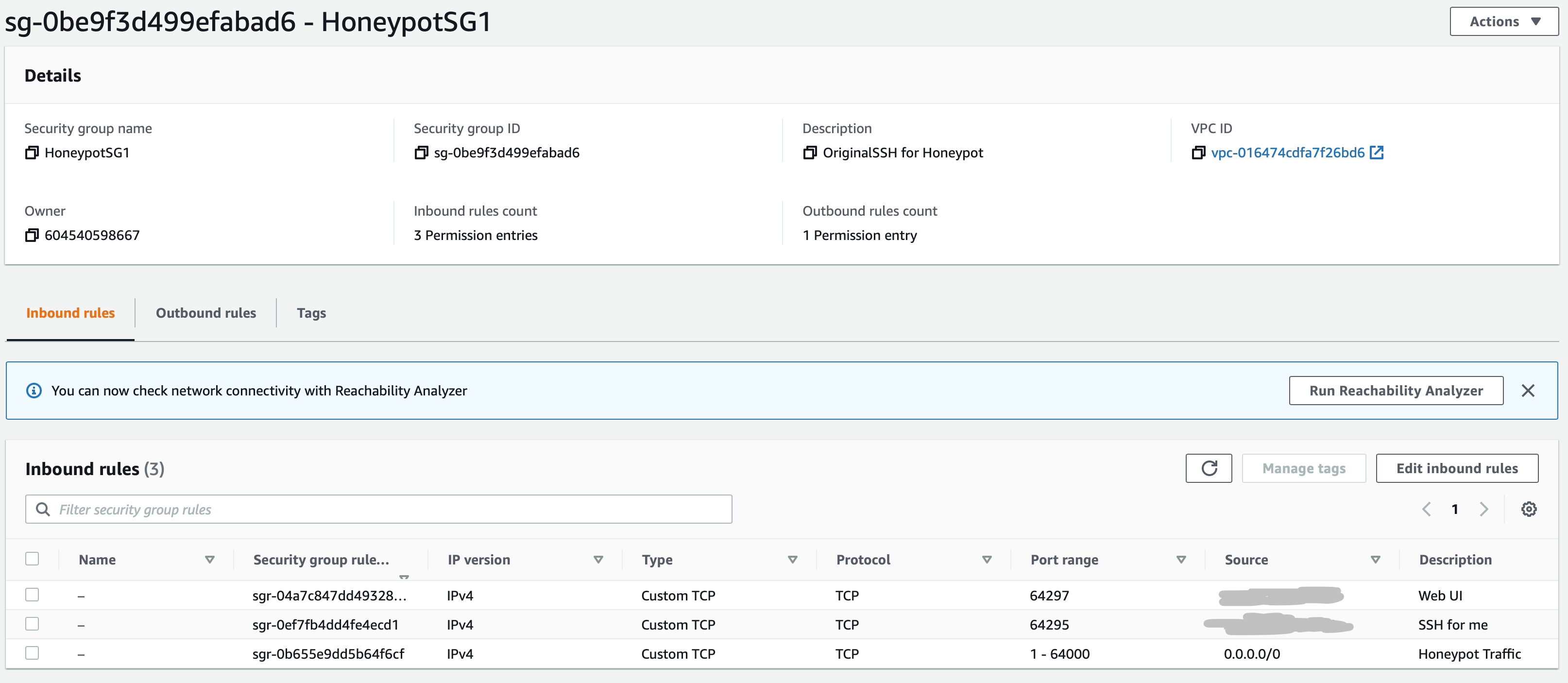Refresh the inbound rules list
Screen dimensions: 1568x683
pyautogui.click(x=1208, y=468)
